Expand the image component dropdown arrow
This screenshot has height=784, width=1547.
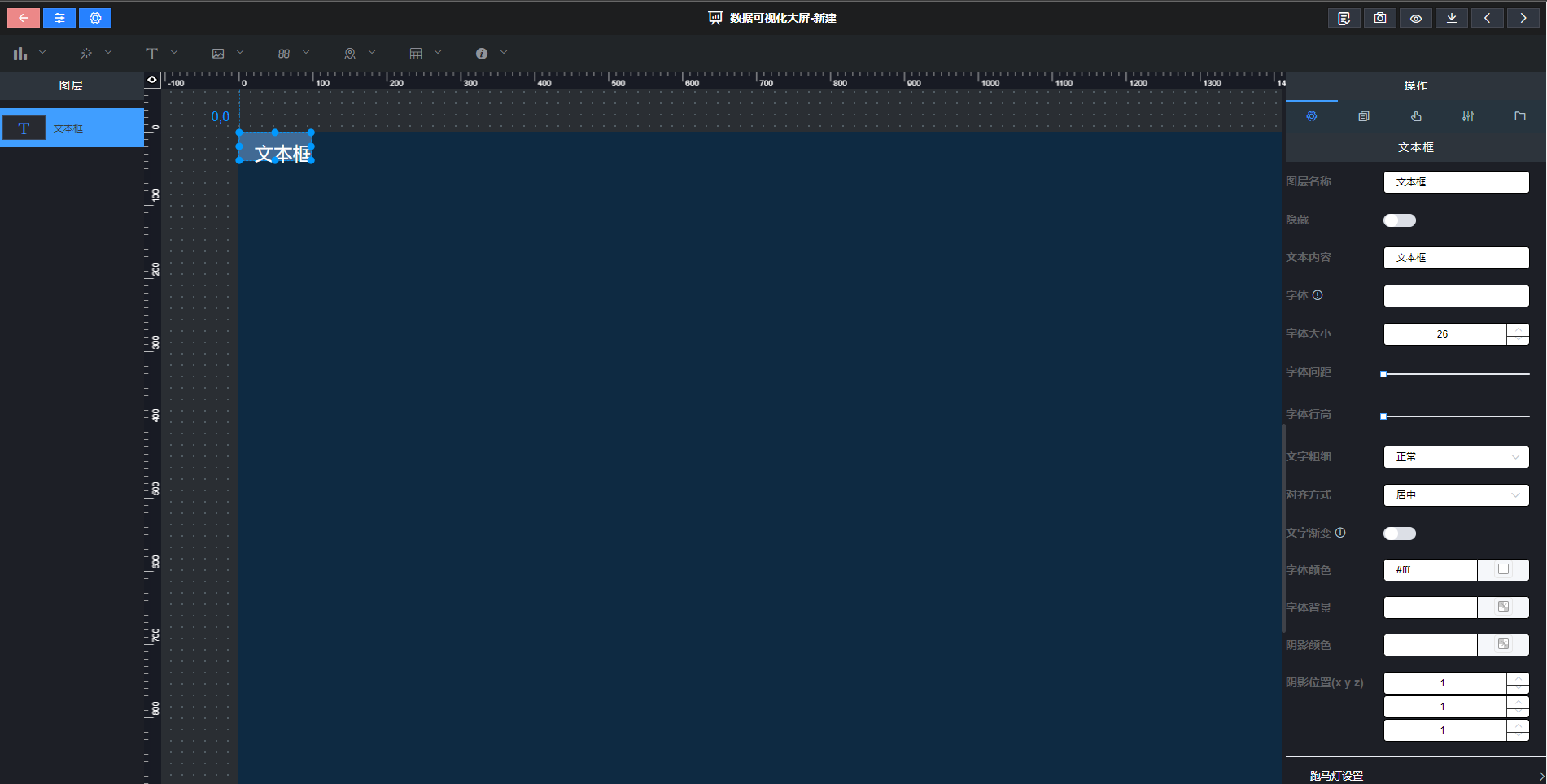click(x=240, y=52)
